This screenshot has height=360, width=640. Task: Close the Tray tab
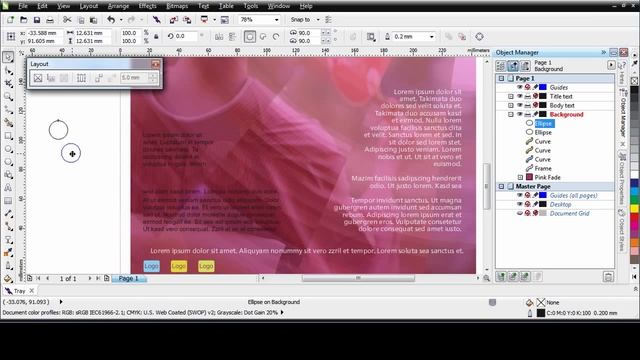32,291
